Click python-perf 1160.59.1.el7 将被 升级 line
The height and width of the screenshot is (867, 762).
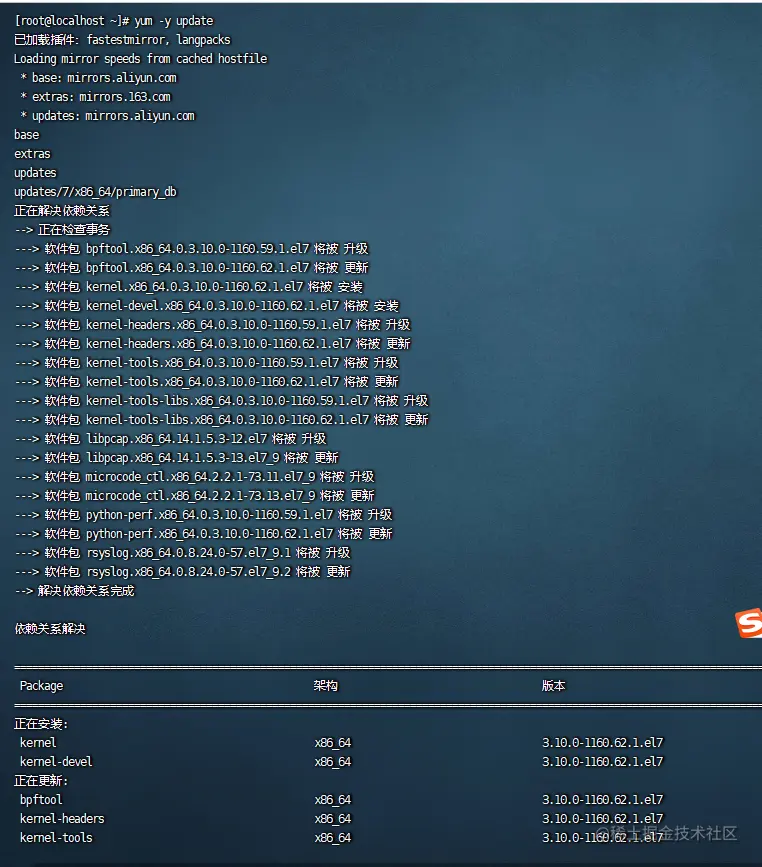[203, 515]
